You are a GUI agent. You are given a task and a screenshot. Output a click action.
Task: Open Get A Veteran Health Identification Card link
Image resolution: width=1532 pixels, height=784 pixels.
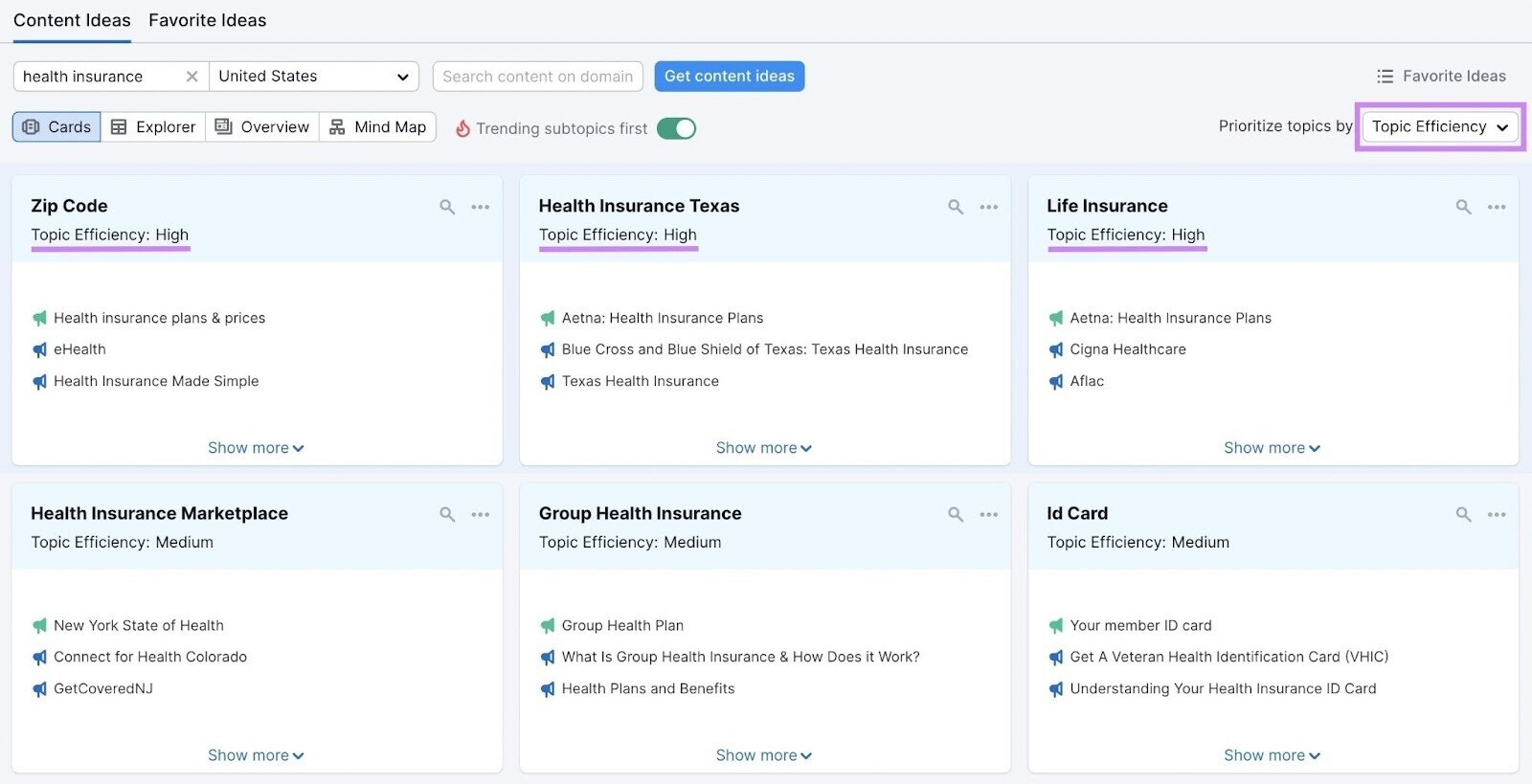pyautogui.click(x=1229, y=657)
